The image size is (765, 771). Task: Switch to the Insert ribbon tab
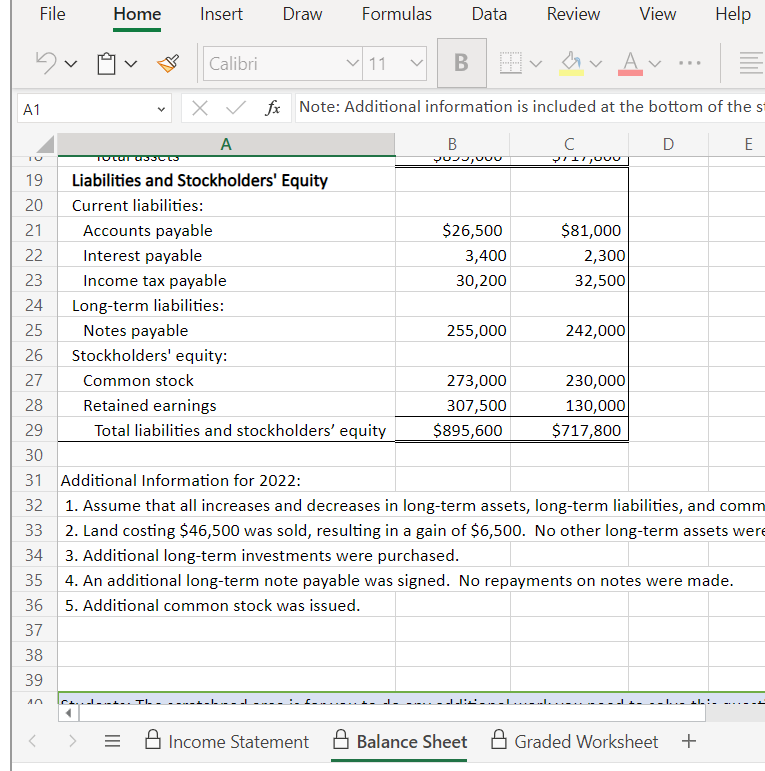221,14
